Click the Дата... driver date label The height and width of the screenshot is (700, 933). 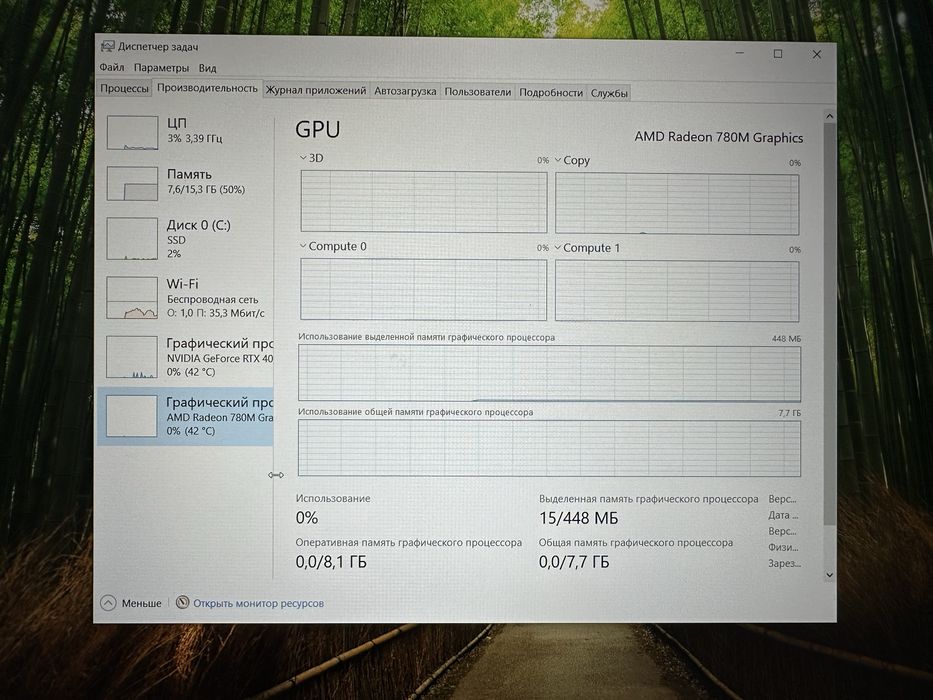pos(783,515)
